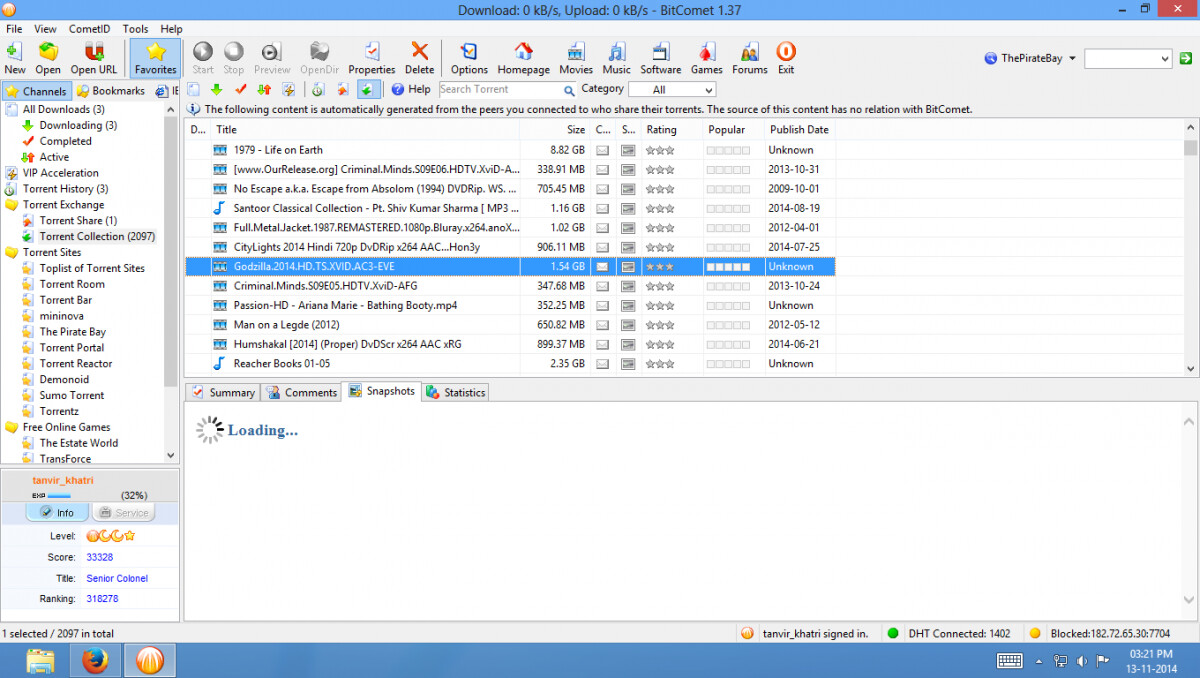Viewport: 1200px width, 678px height.
Task: Toggle the Favorites panel button
Action: pyautogui.click(x=155, y=58)
